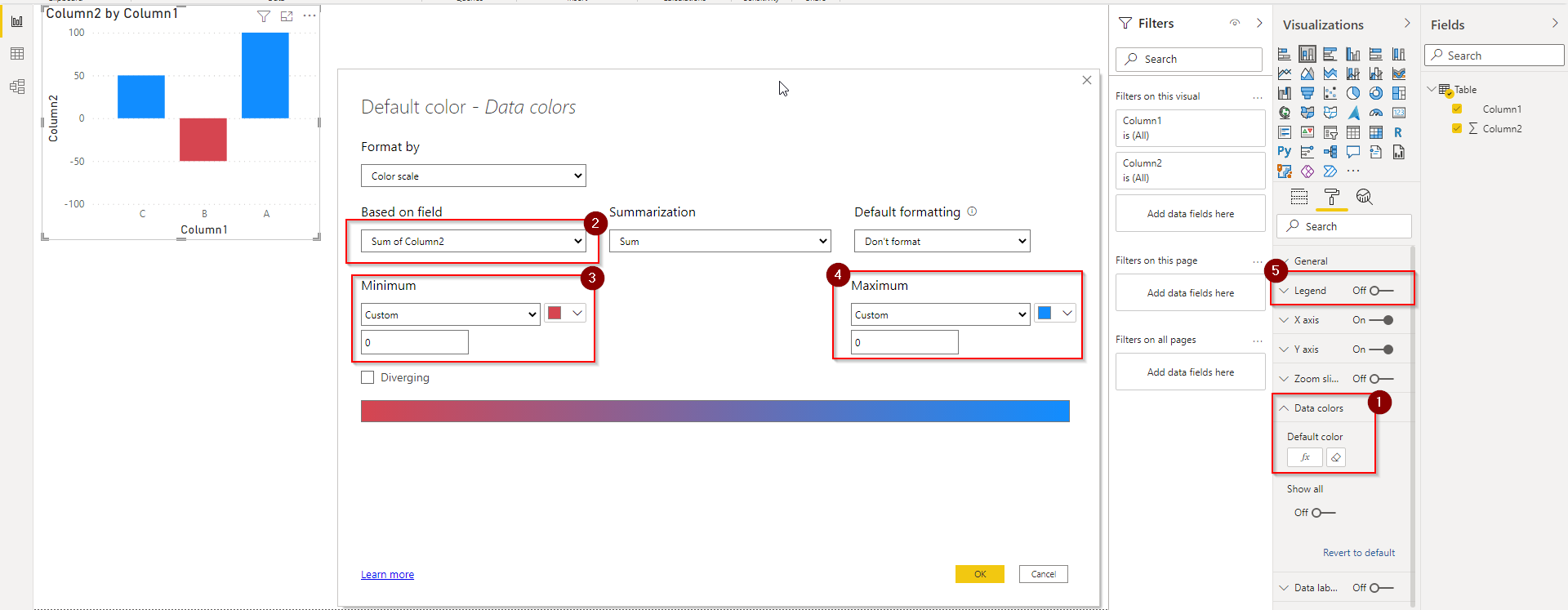This screenshot has height=610, width=1568.
Task: Open the Learn more link
Action: pos(388,575)
